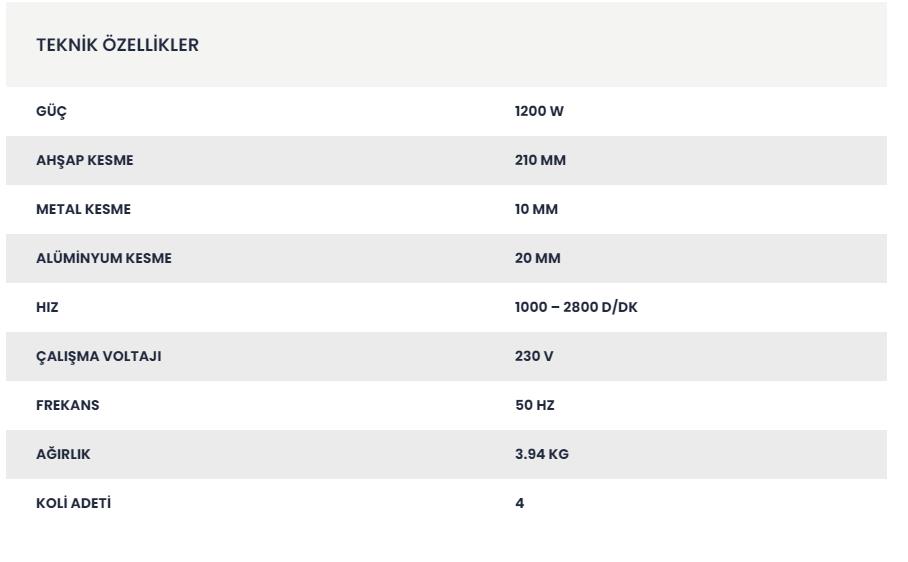The image size is (908, 562).
Task: Select the ALÜMİNYUM KESME label
Action: 104,258
